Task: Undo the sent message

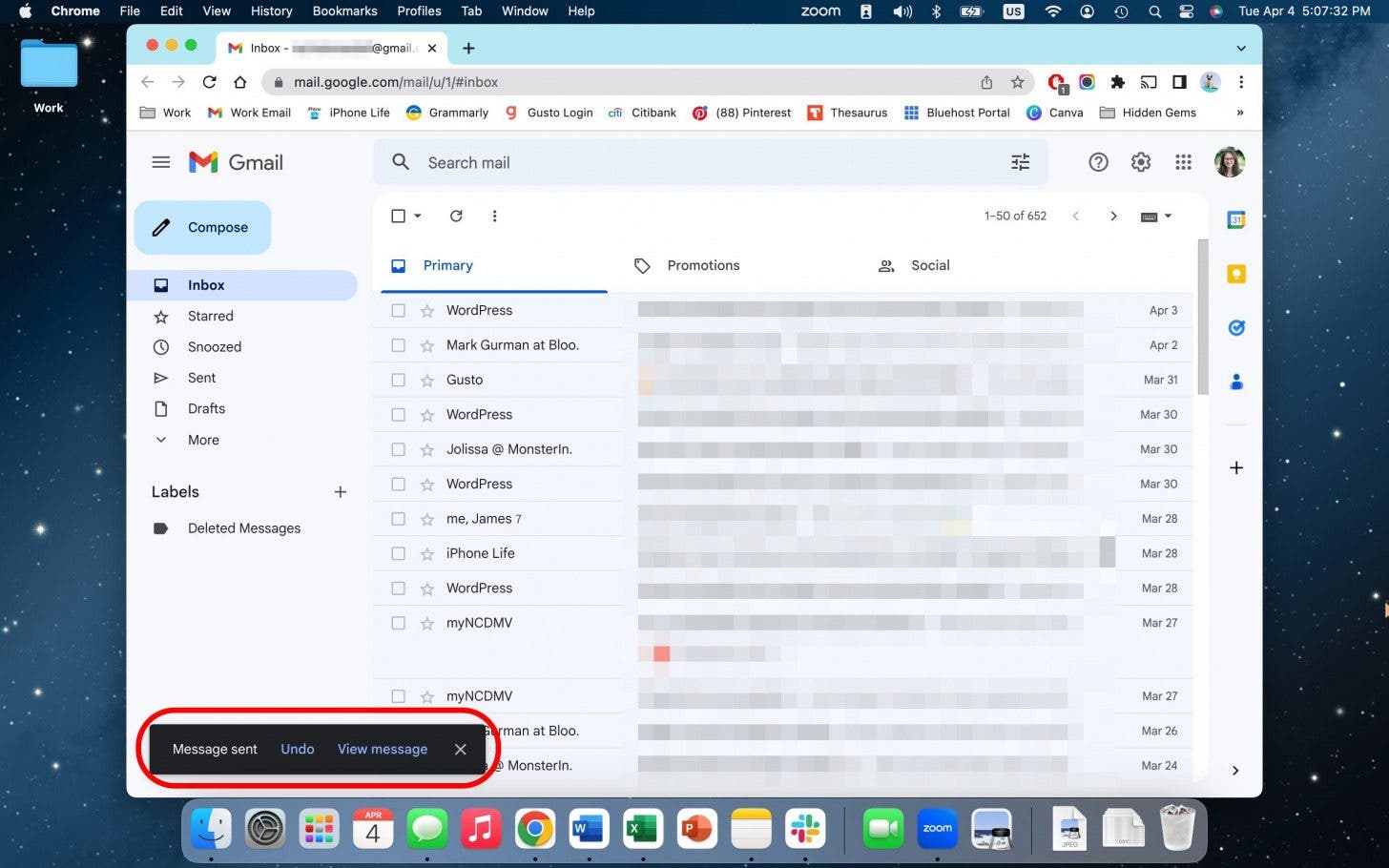Action: click(x=297, y=750)
